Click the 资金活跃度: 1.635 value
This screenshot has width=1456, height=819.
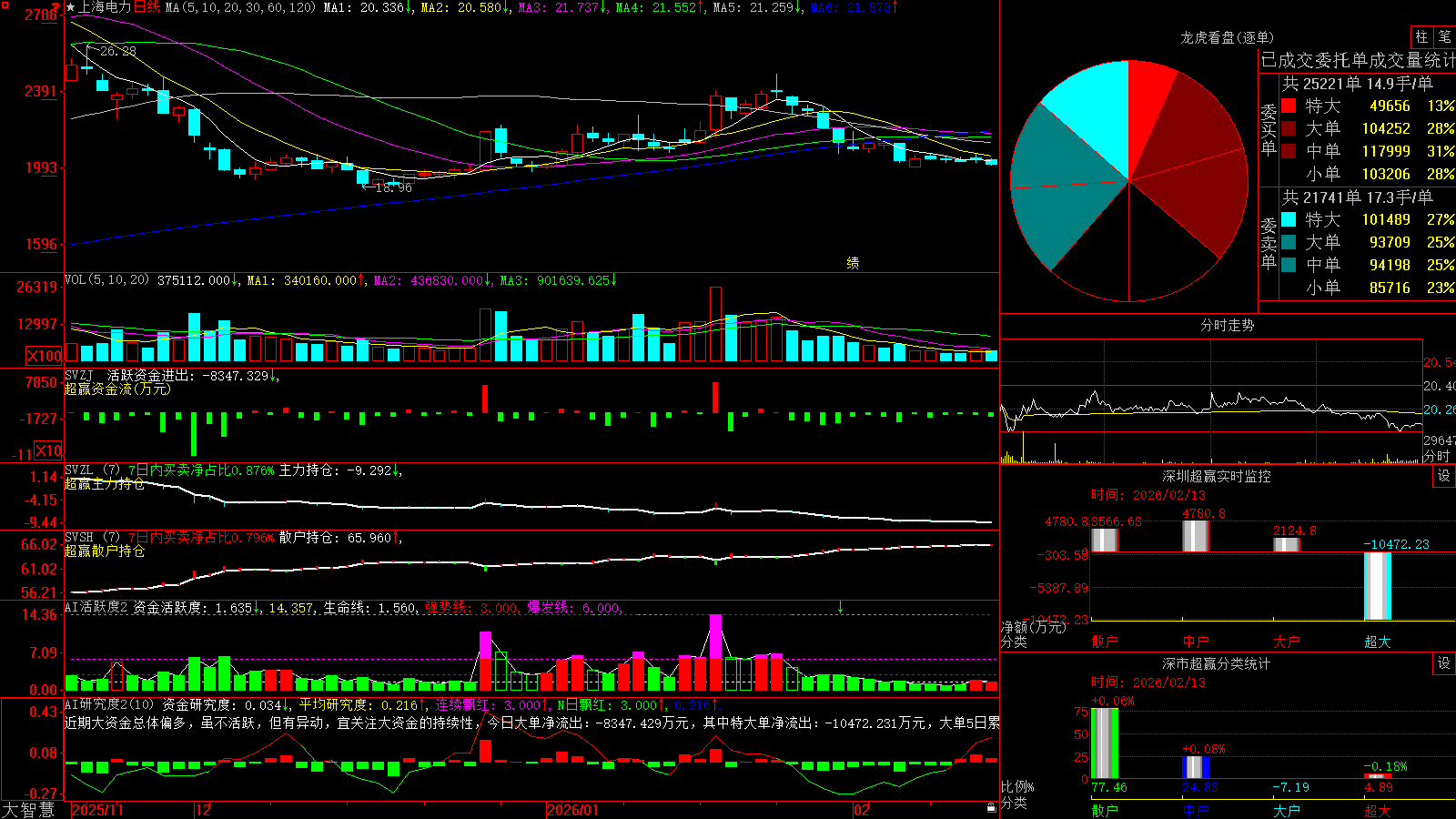coord(192,608)
